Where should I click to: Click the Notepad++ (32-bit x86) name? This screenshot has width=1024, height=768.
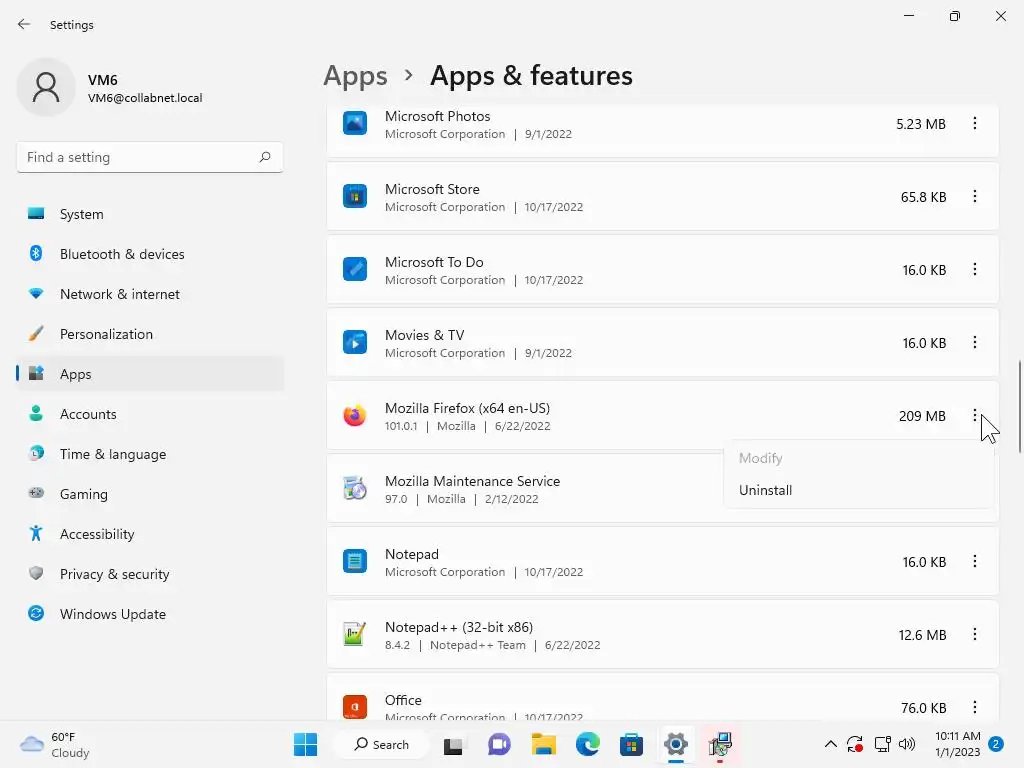[459, 627]
